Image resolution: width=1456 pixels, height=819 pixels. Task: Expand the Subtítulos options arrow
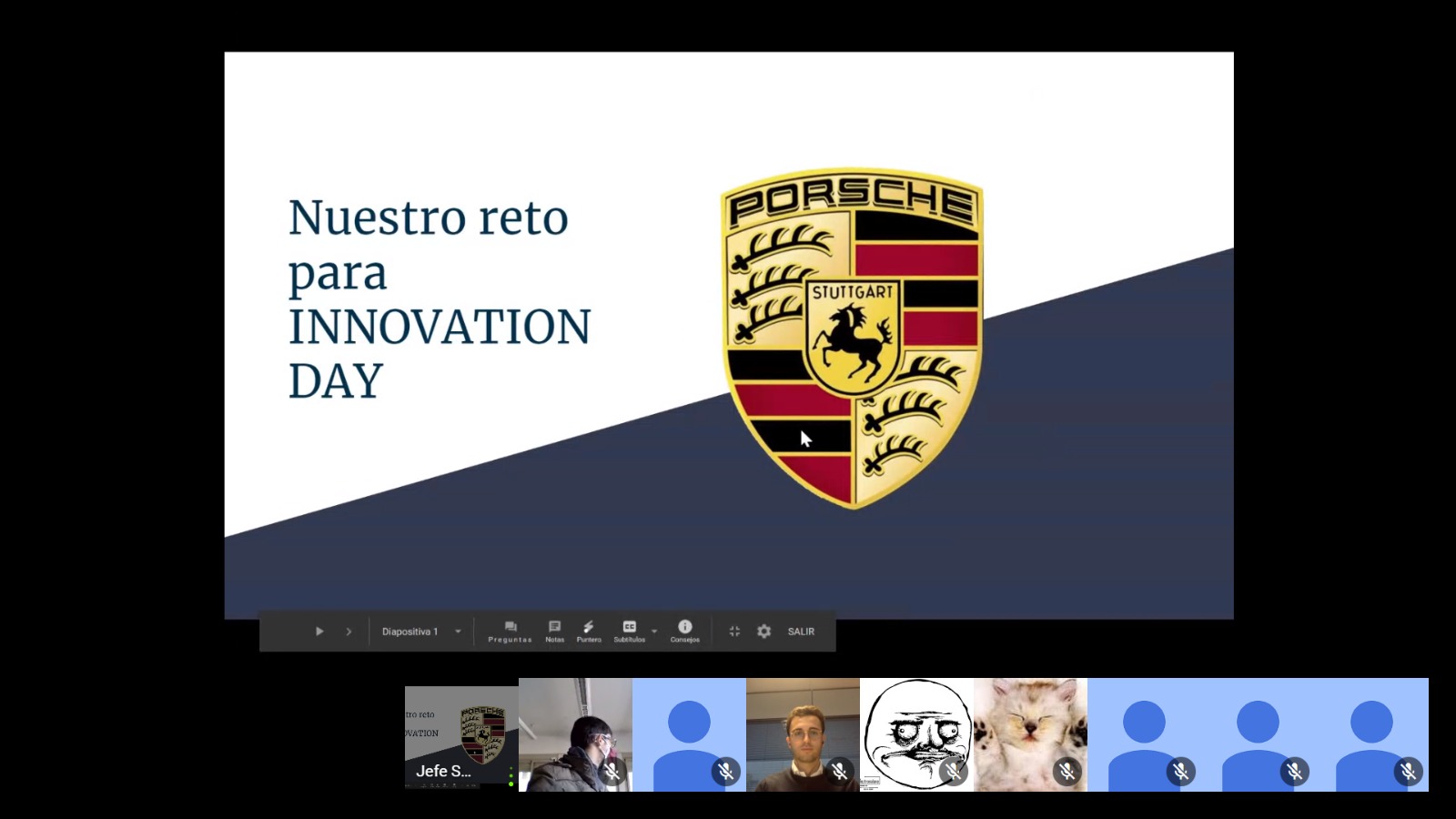[654, 632]
